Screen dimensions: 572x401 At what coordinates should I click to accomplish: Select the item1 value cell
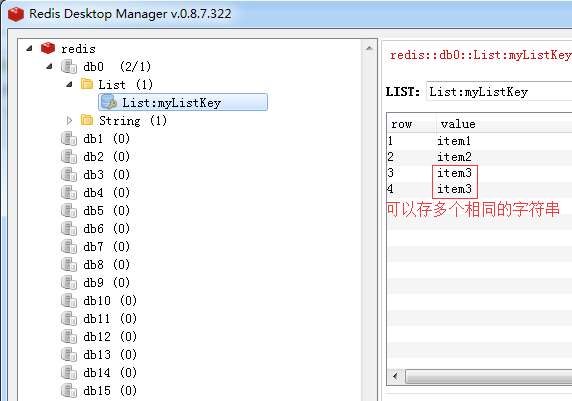454,141
